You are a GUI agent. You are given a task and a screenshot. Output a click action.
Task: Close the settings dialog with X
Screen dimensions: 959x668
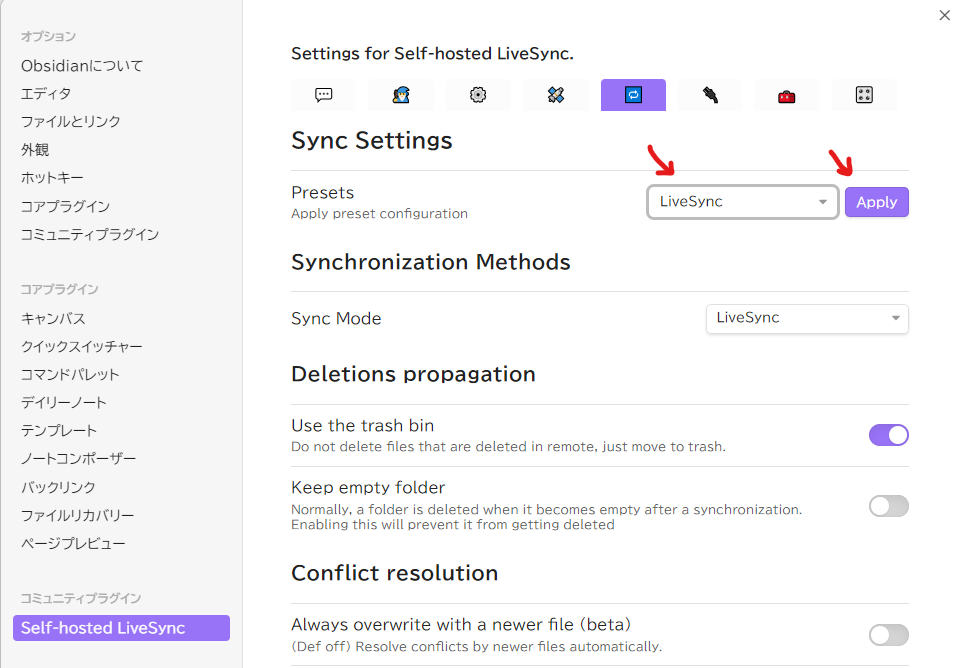click(944, 15)
